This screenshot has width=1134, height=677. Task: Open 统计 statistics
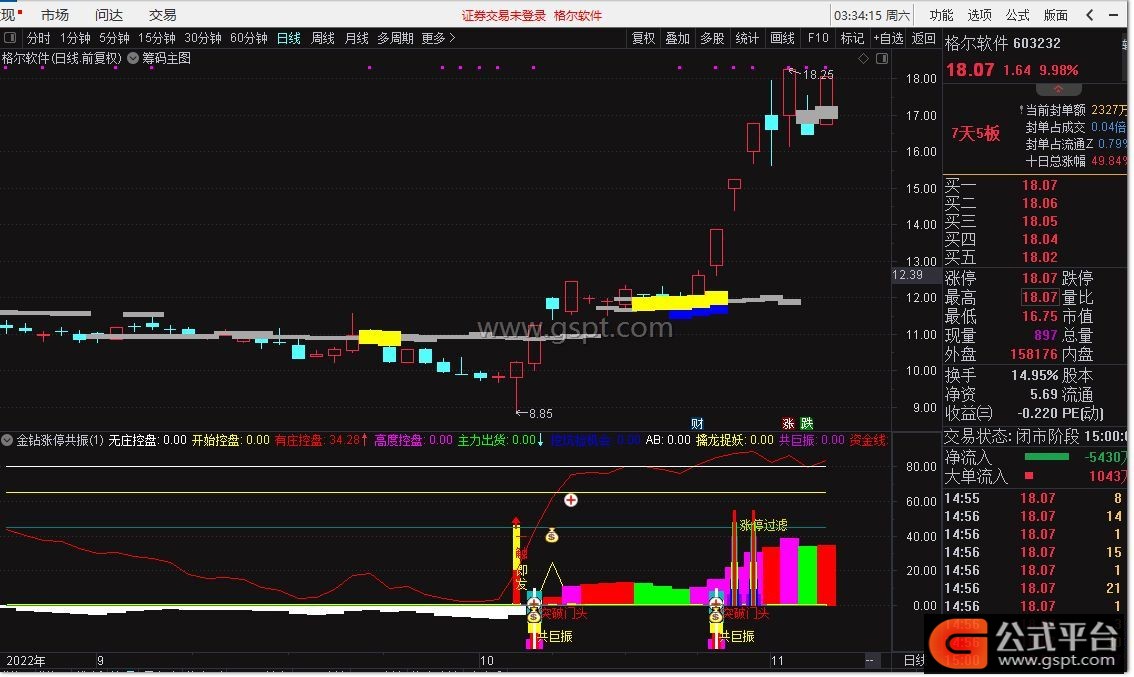click(x=747, y=38)
